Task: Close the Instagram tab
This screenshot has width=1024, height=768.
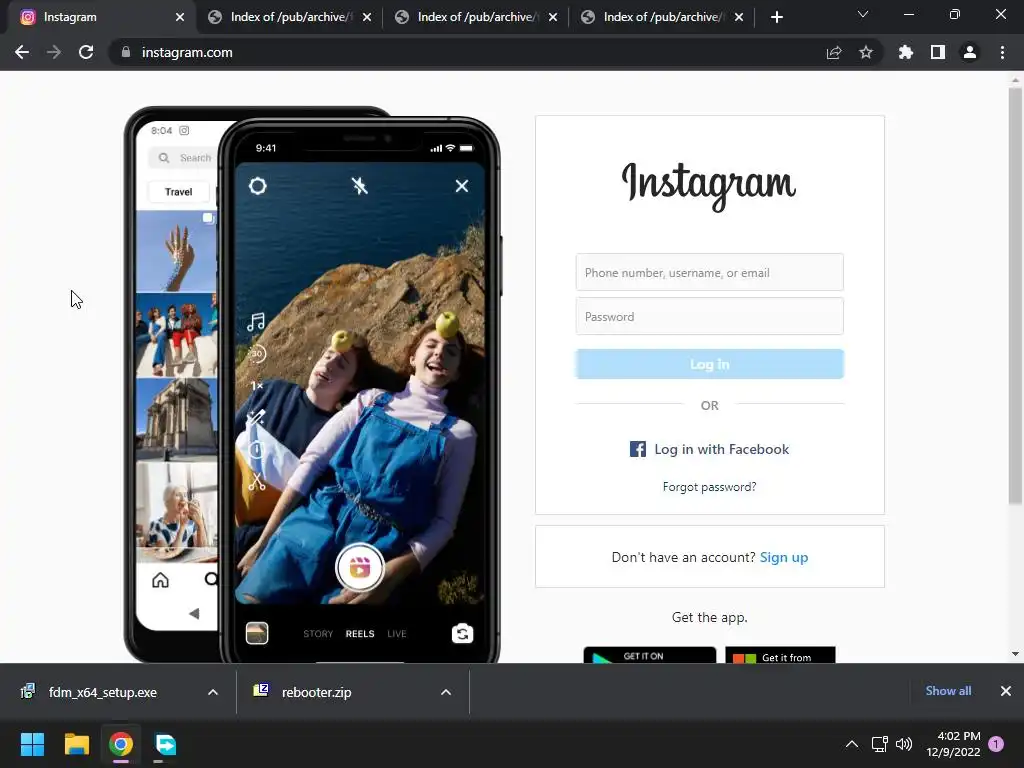Action: pos(180,17)
